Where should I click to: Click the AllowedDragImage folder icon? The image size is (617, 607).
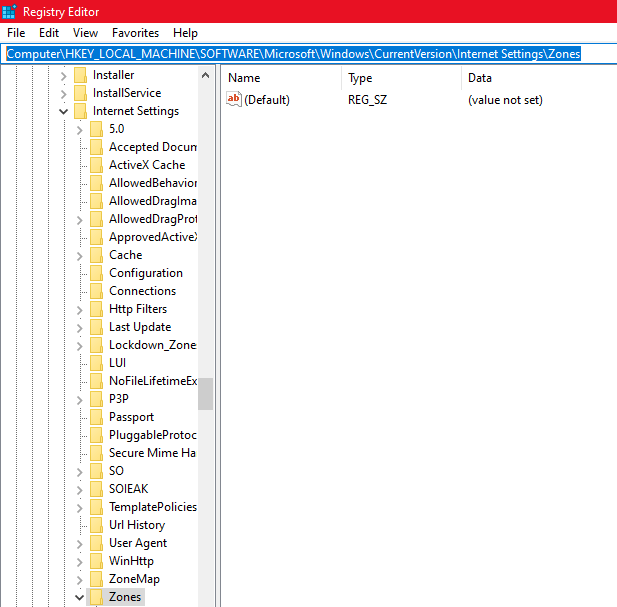click(96, 201)
